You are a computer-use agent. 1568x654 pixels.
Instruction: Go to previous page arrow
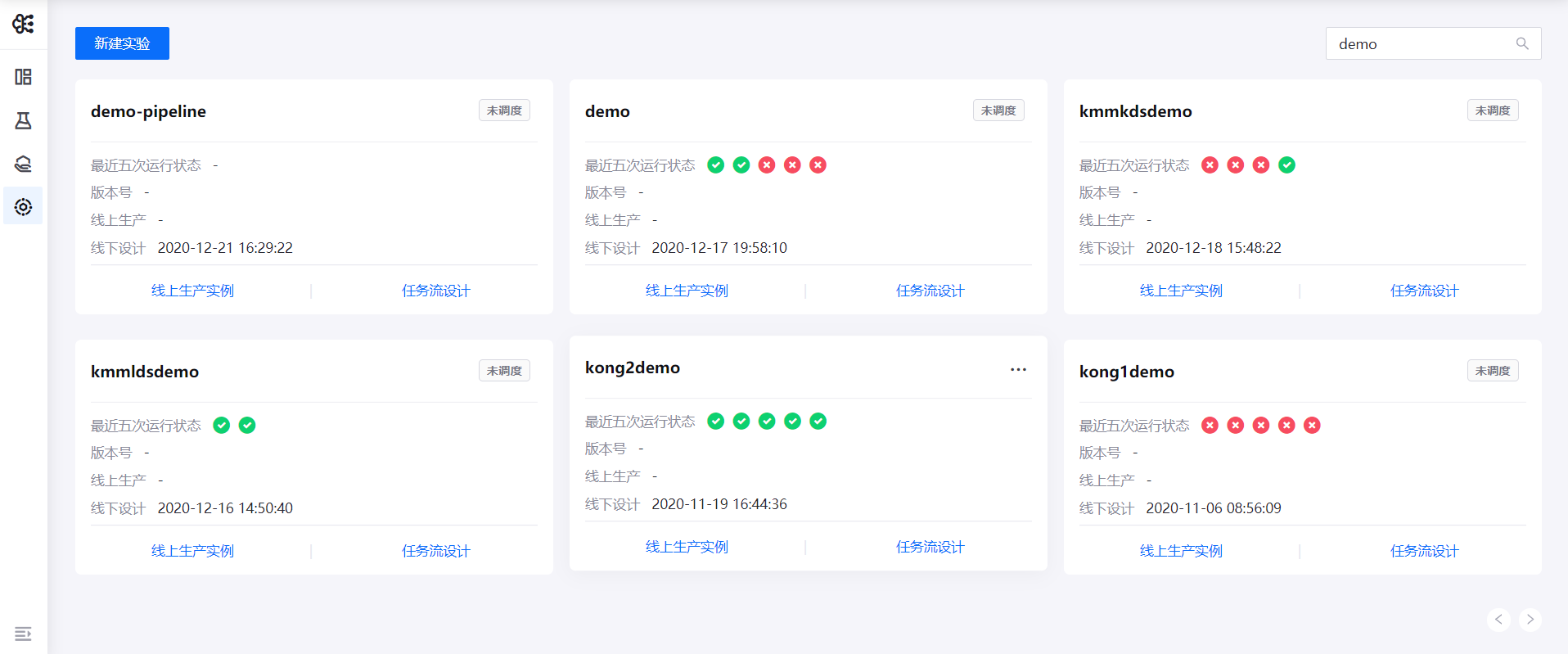1498,620
